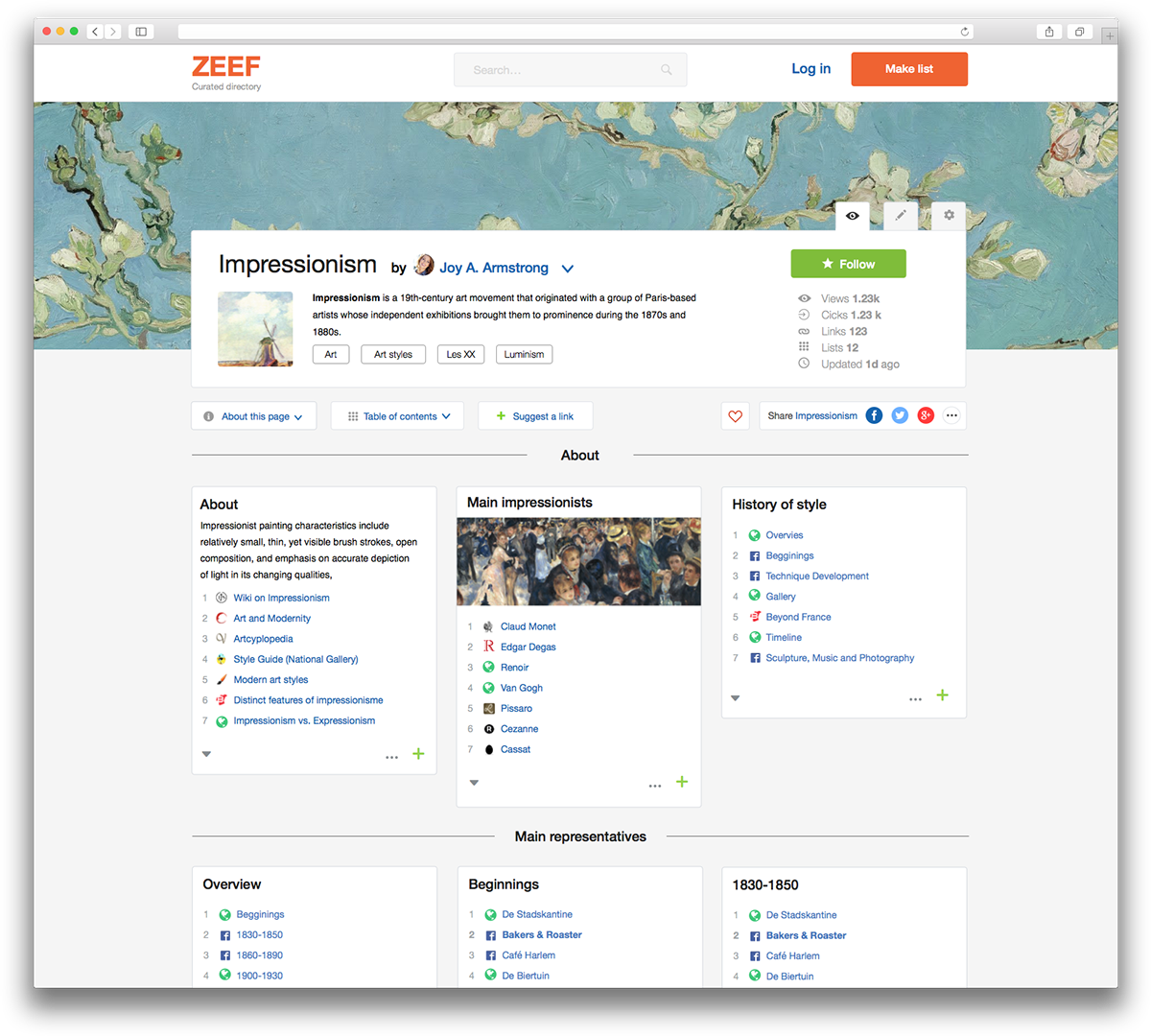Open Modern art styles link

click(x=270, y=680)
